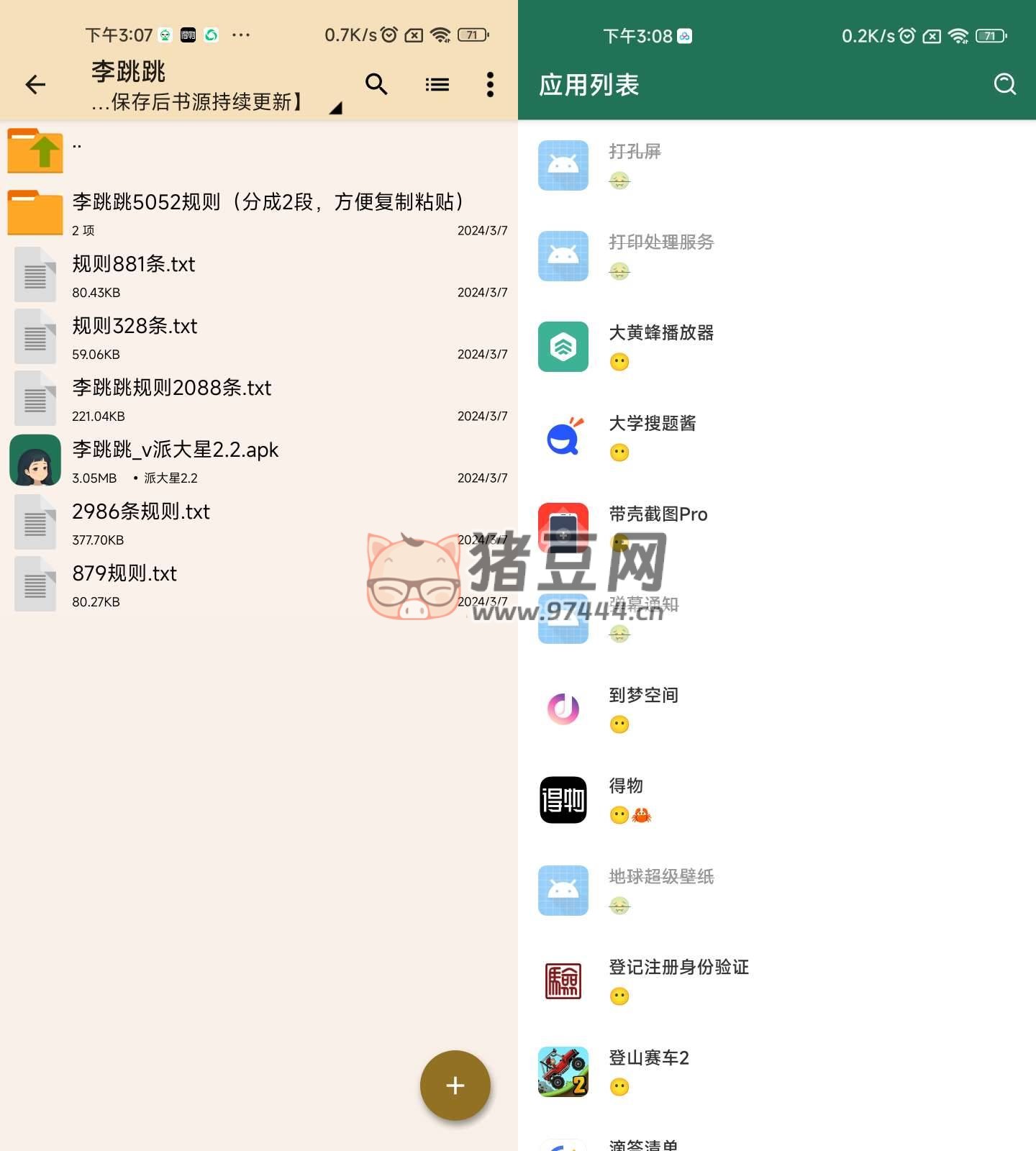Tap the face emoji under 登山赛车2
Image resolution: width=1036 pixels, height=1151 pixels.
(619, 1087)
